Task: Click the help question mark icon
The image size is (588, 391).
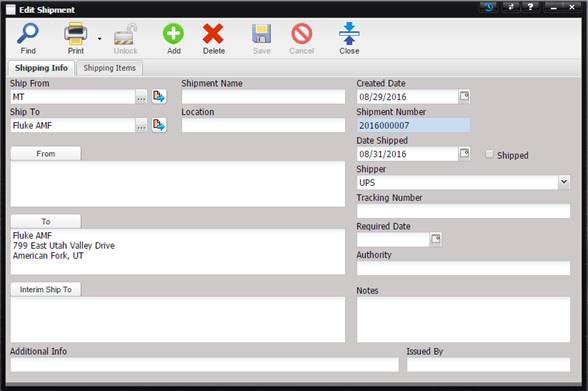Action: 530,7
